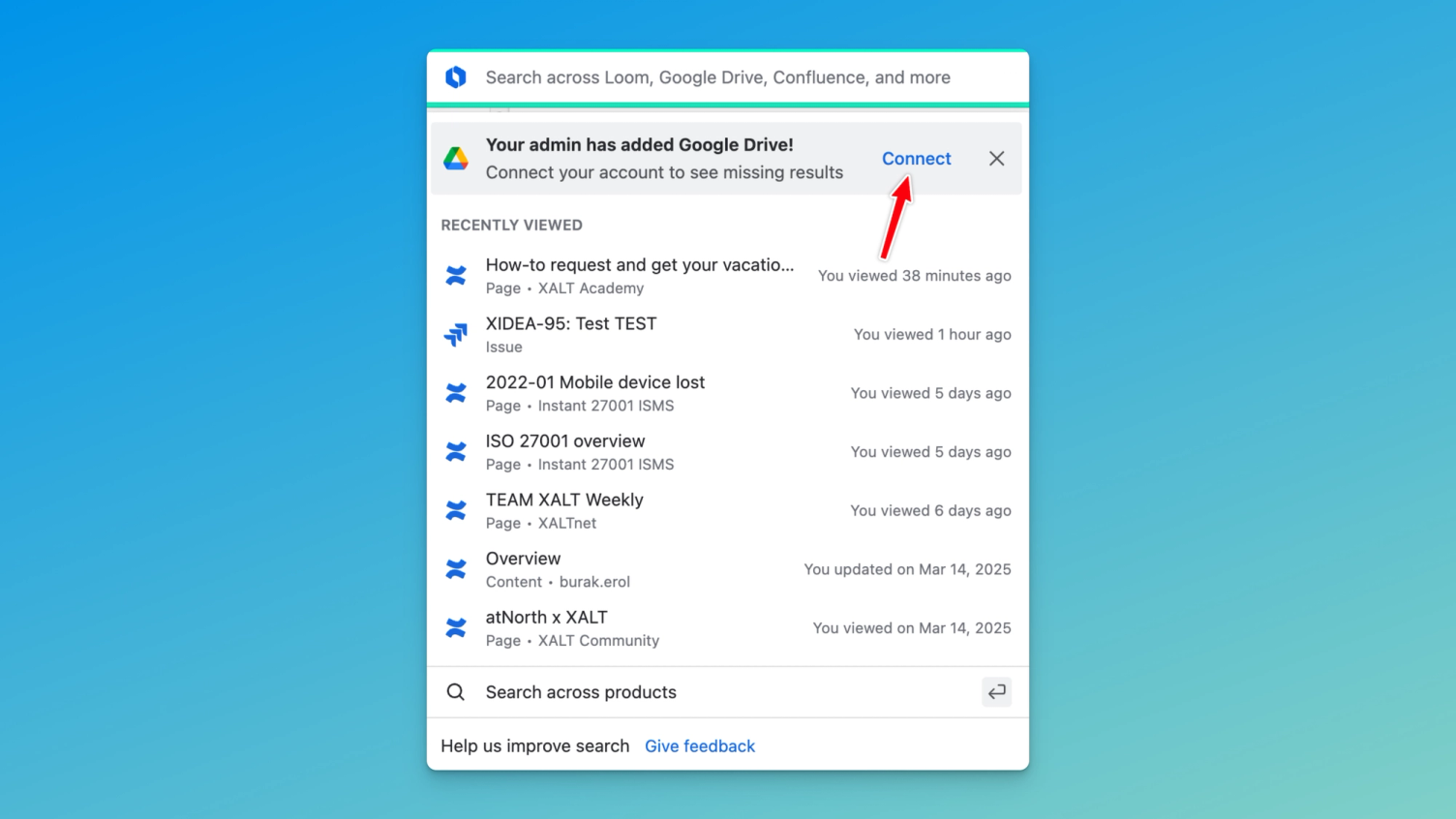Image resolution: width=1456 pixels, height=819 pixels.
Task: Click 'You viewed 1 hour ago' text
Action: (x=932, y=335)
